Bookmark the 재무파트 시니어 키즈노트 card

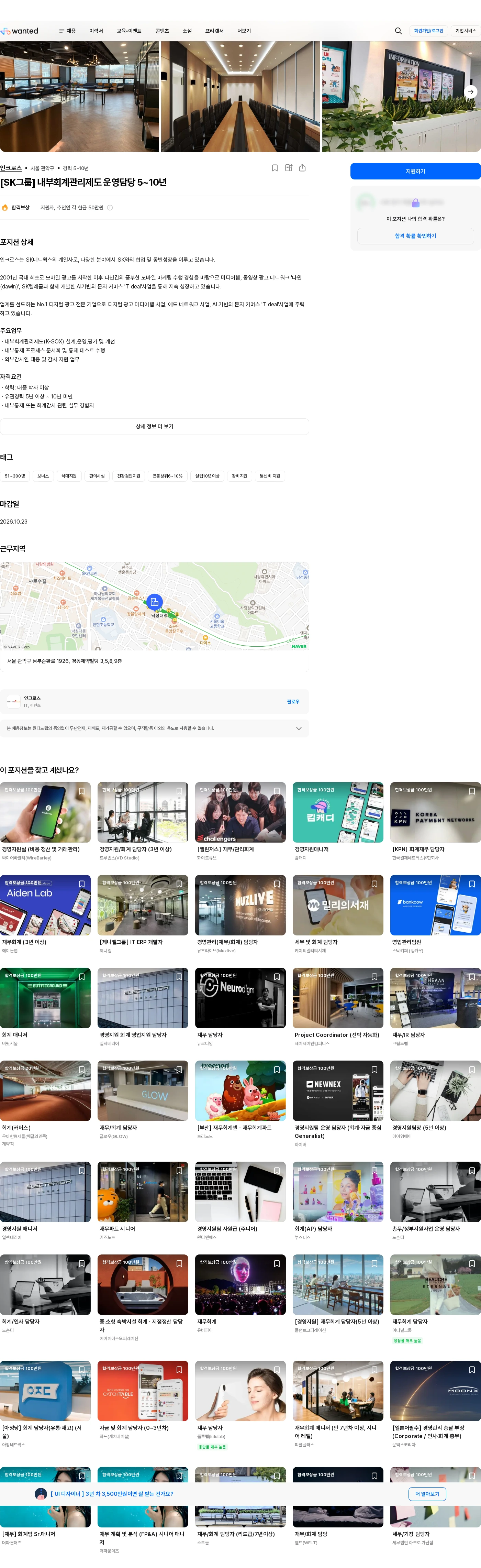coord(179,1171)
